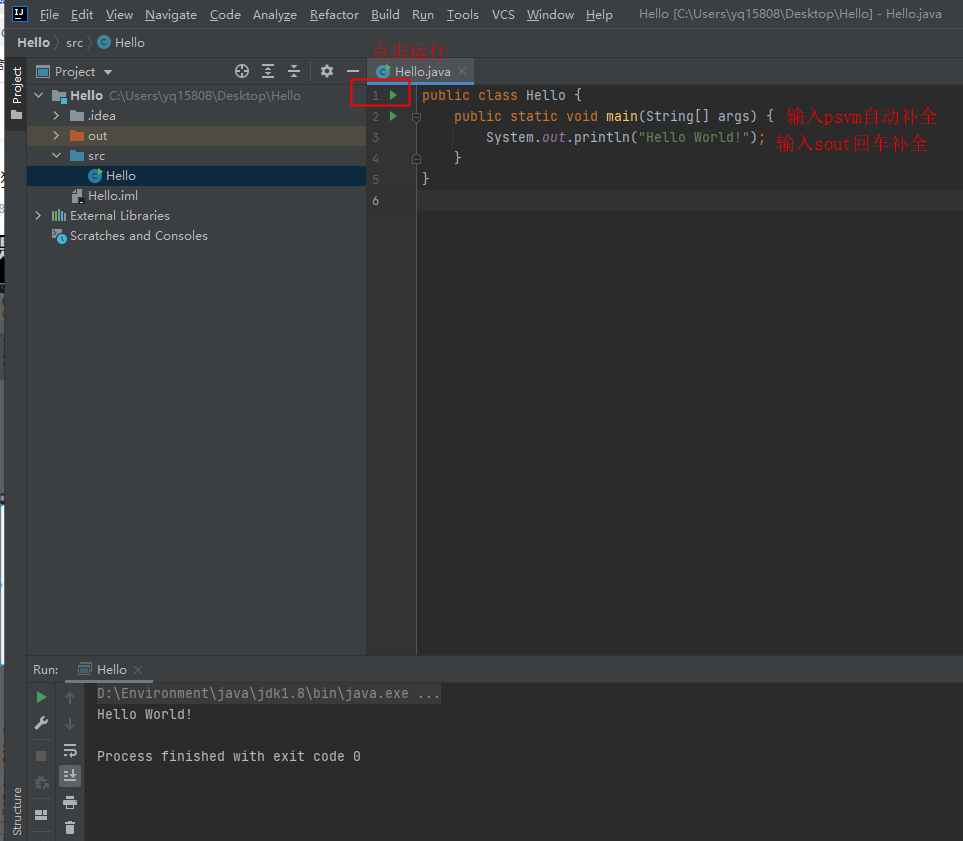This screenshot has height=841, width=963.
Task: Open the Window menu
Action: click(550, 14)
